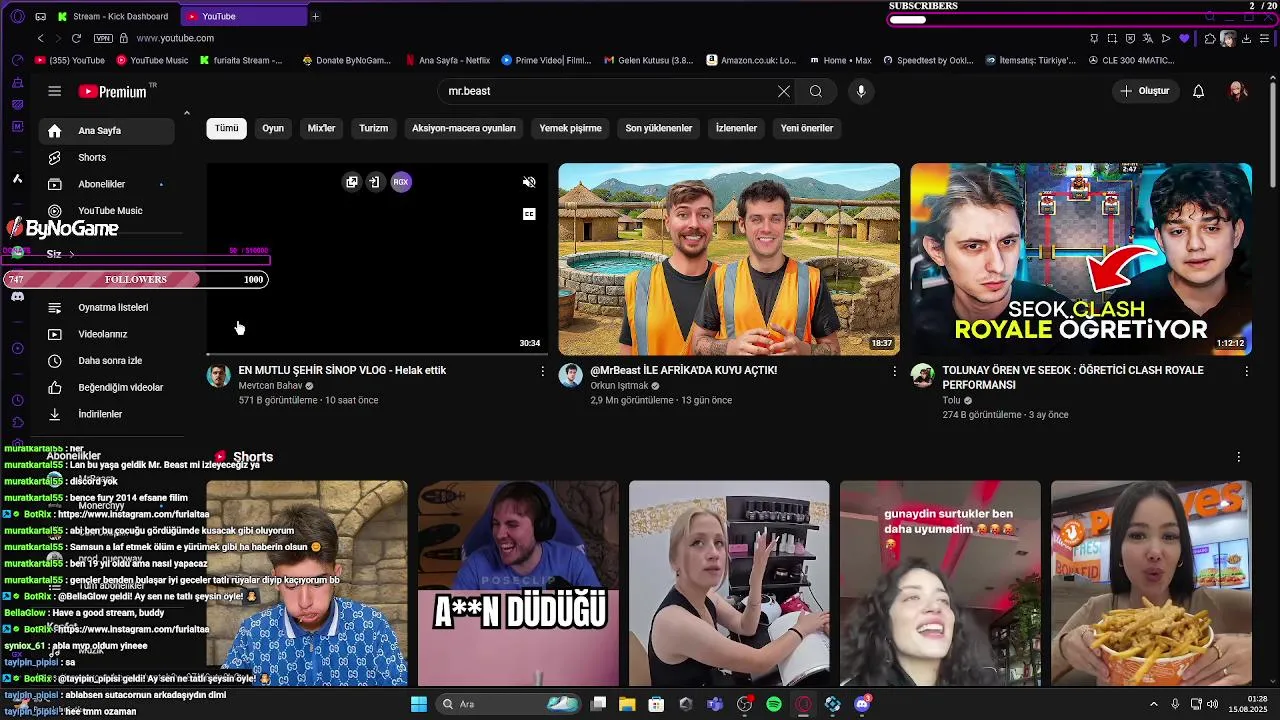
Task: Unmute the inline preview video
Action: tap(529, 182)
